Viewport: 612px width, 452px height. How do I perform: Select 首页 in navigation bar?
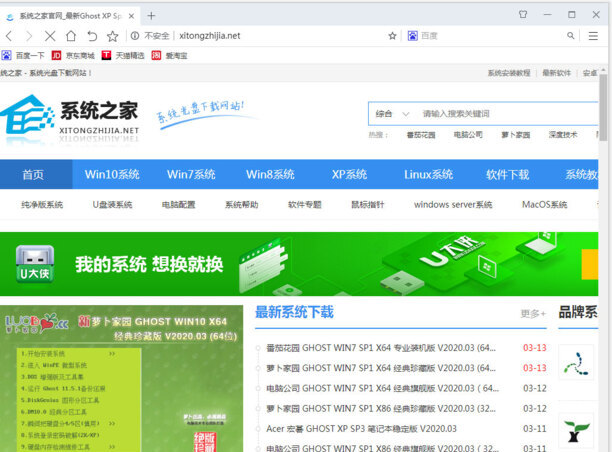[33, 174]
